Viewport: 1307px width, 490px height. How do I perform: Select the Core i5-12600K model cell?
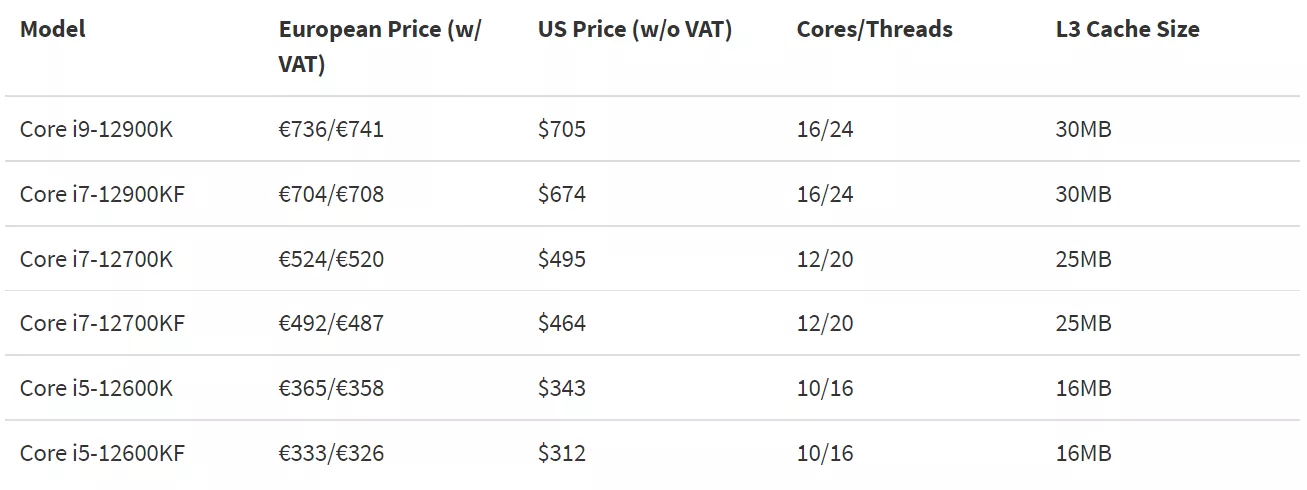point(97,388)
